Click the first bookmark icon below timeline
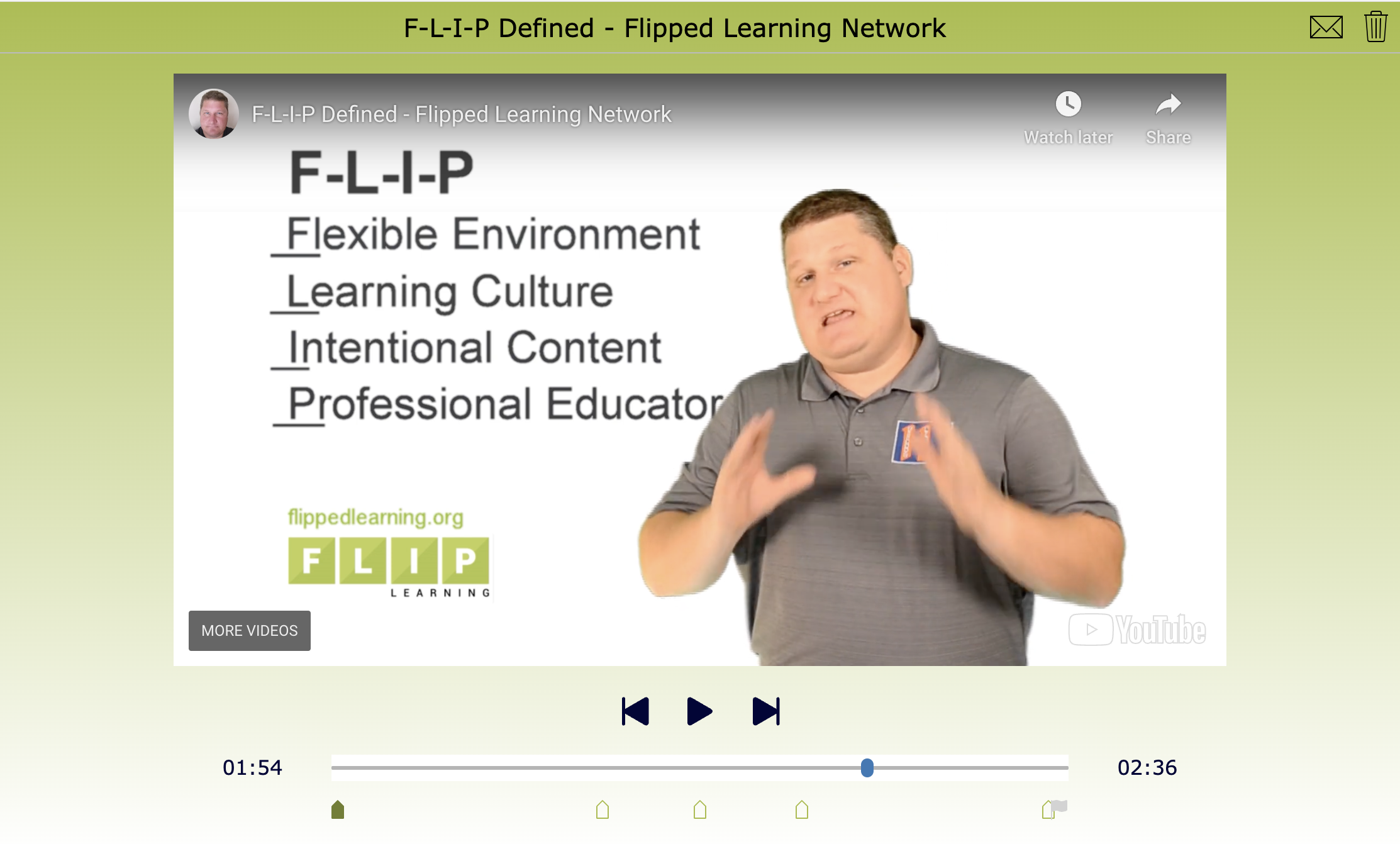 point(338,809)
